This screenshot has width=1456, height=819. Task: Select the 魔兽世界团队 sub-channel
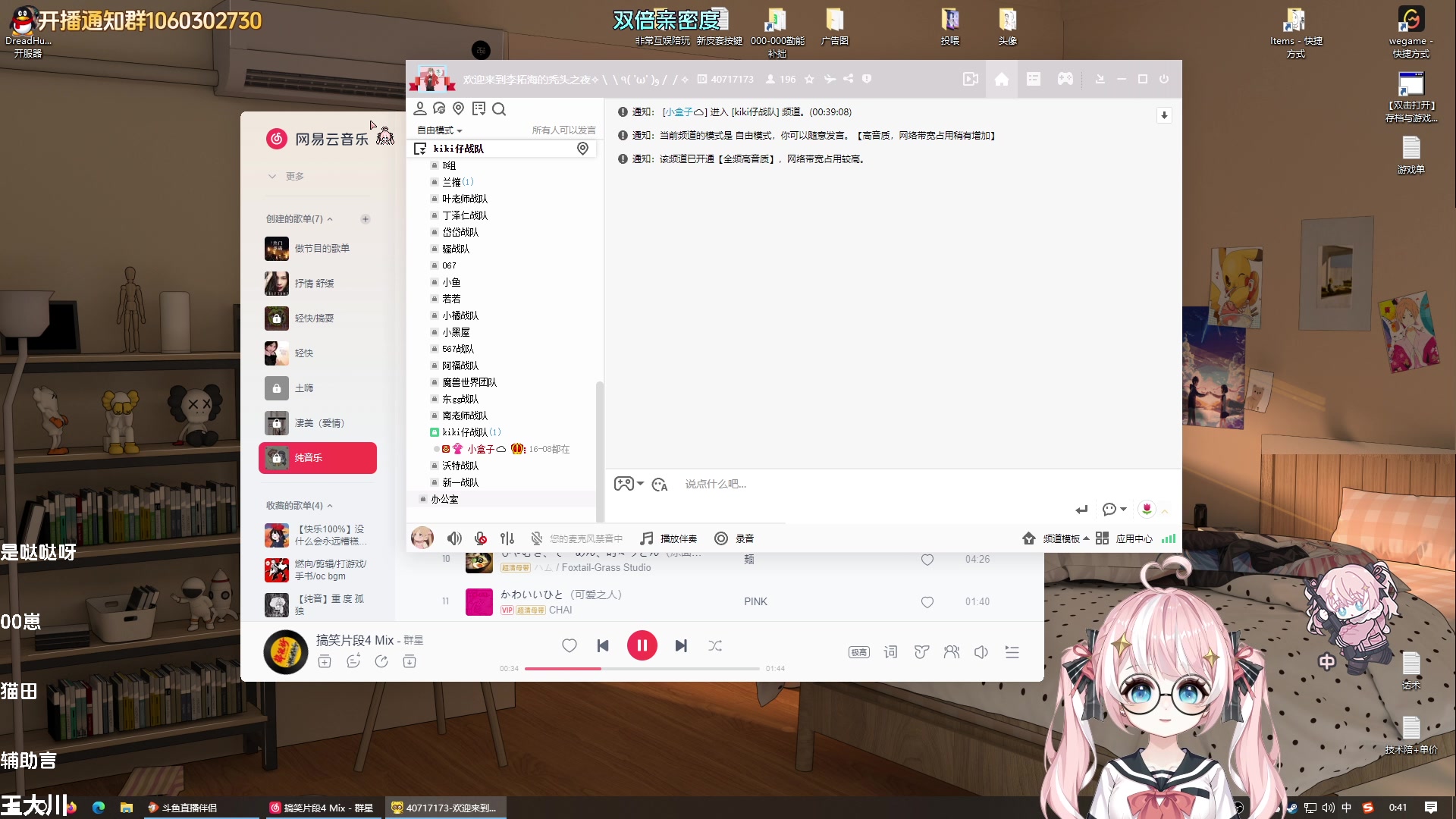coord(469,382)
